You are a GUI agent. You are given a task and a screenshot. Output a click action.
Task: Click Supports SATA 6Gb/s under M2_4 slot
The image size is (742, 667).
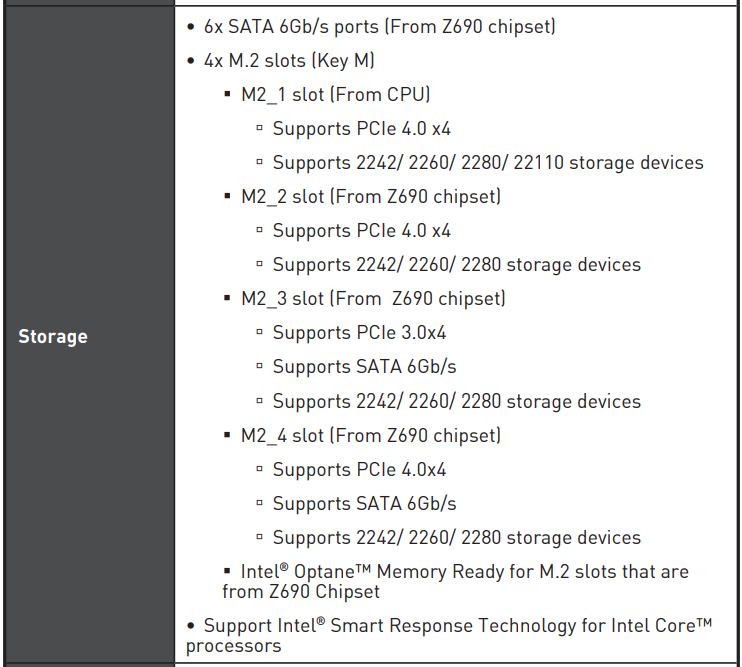click(364, 504)
